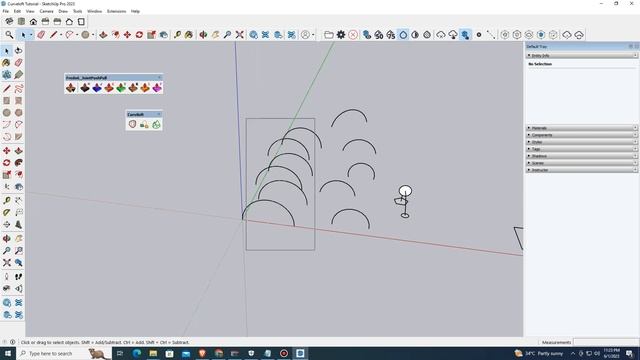Open the Arc tool dropdown arrow

tap(77, 35)
